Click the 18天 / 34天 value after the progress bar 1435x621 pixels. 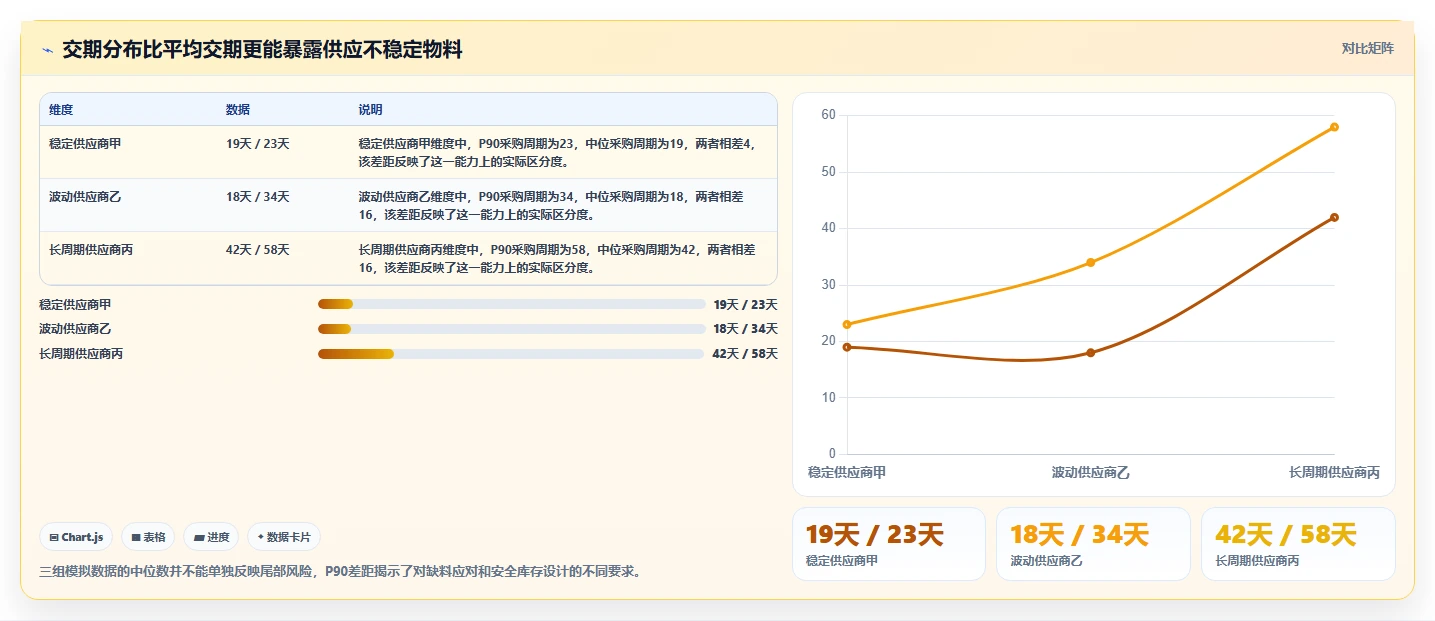tap(745, 329)
